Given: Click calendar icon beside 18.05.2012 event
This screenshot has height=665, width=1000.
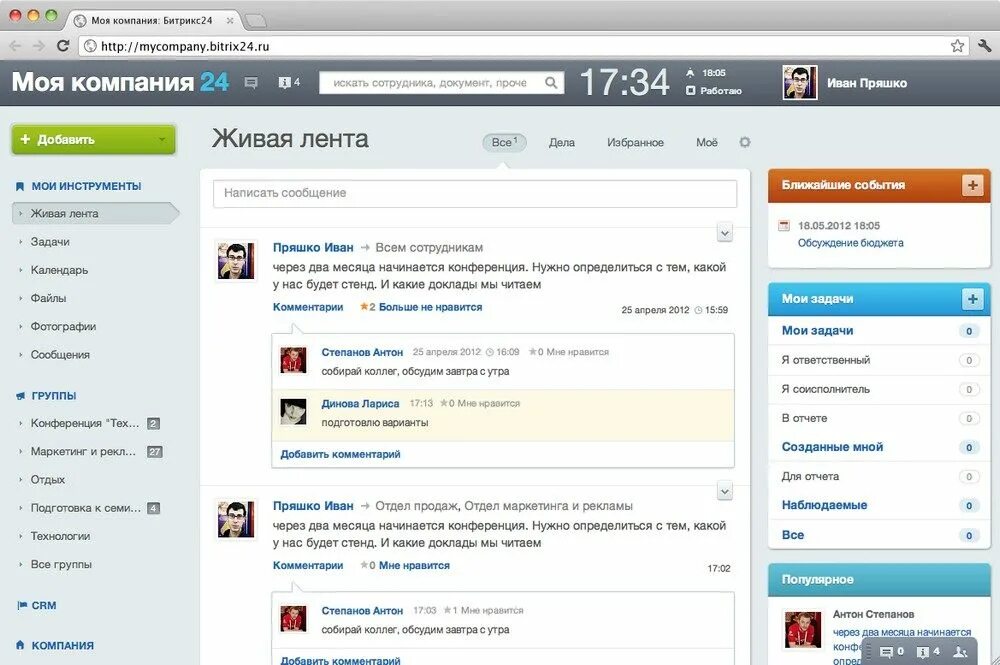Looking at the screenshot, I should pyautogui.click(x=784, y=226).
